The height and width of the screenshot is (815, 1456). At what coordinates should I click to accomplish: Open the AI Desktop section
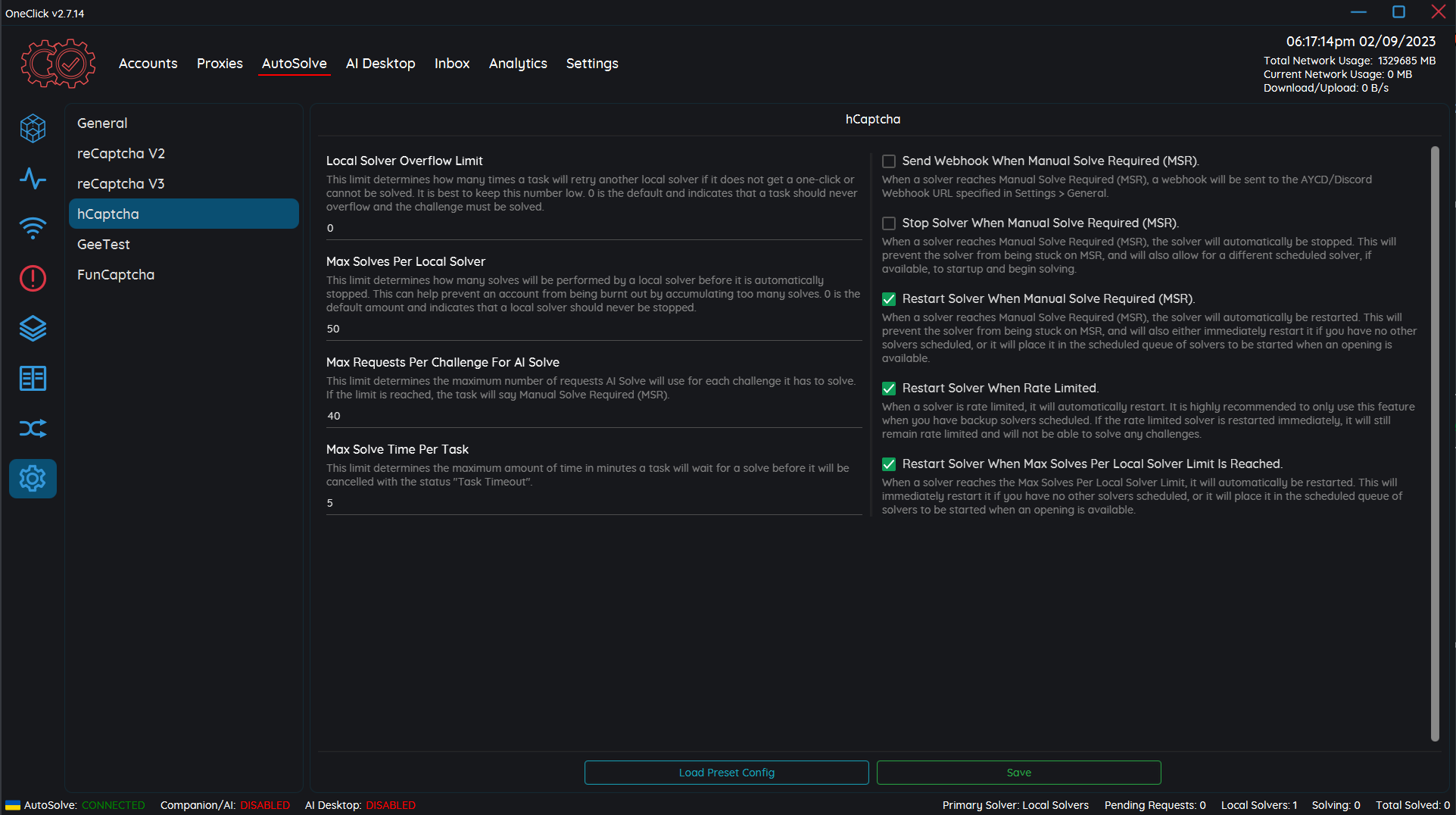[x=380, y=64]
